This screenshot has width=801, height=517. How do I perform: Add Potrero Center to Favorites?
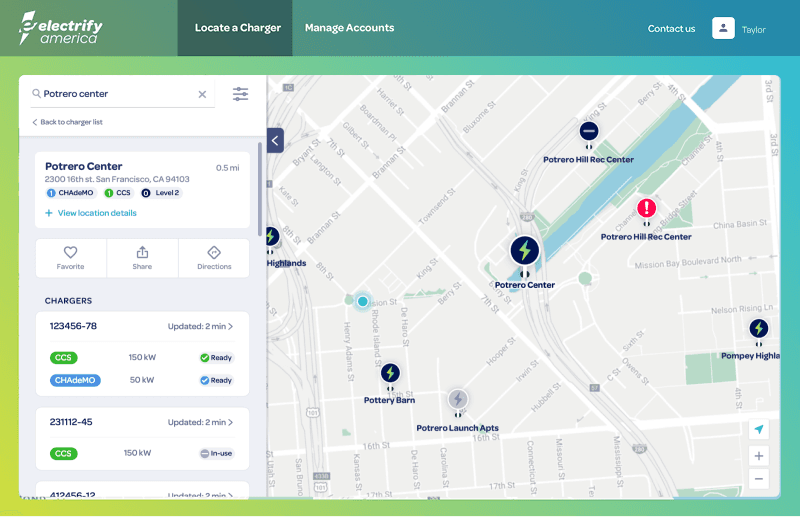[x=70, y=258]
